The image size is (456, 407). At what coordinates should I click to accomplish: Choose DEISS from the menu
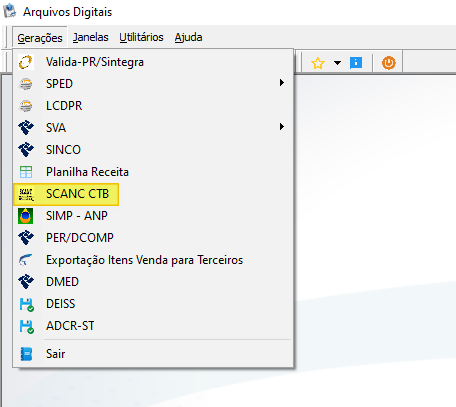pyautogui.click(x=153, y=304)
